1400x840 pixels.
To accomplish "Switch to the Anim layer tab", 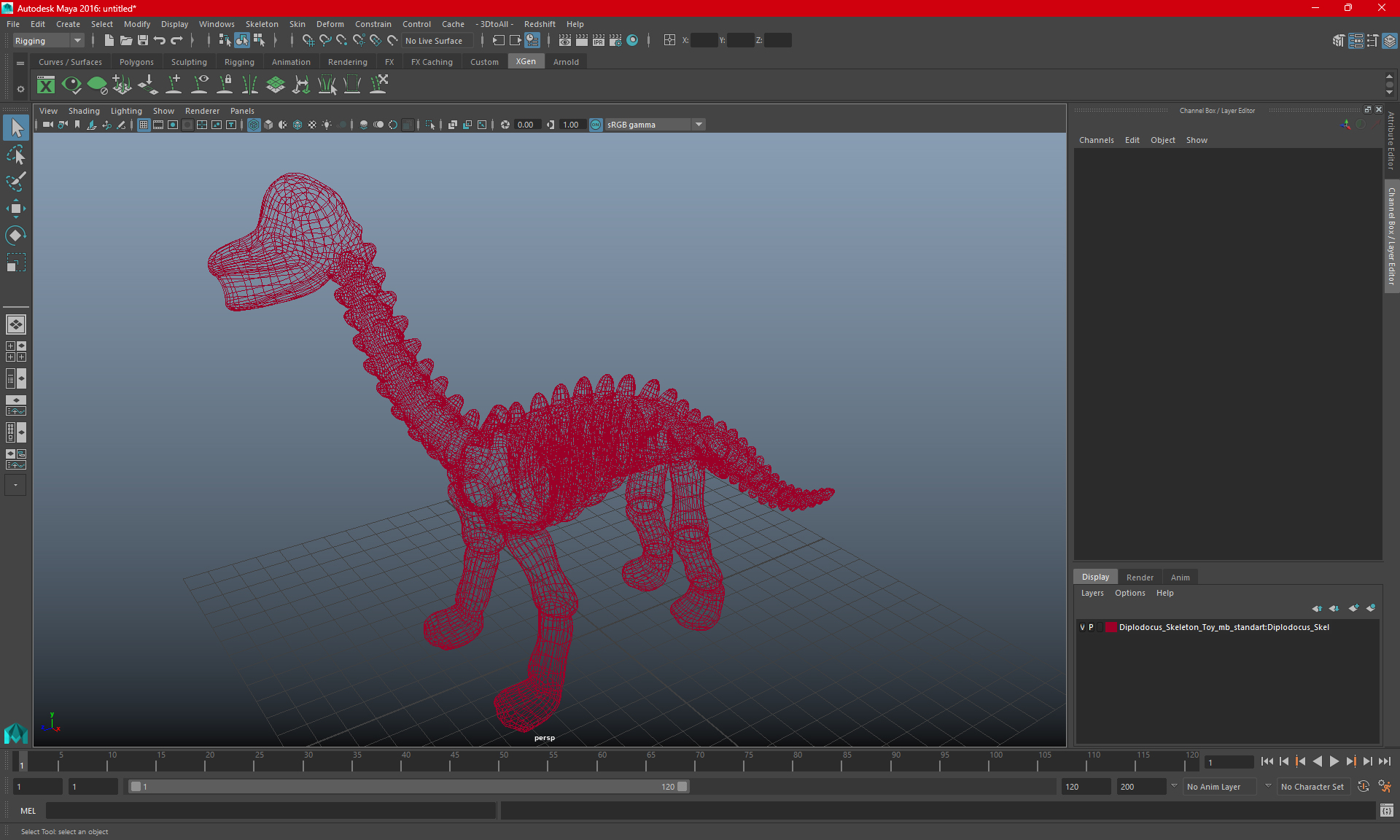I will (x=1180, y=577).
